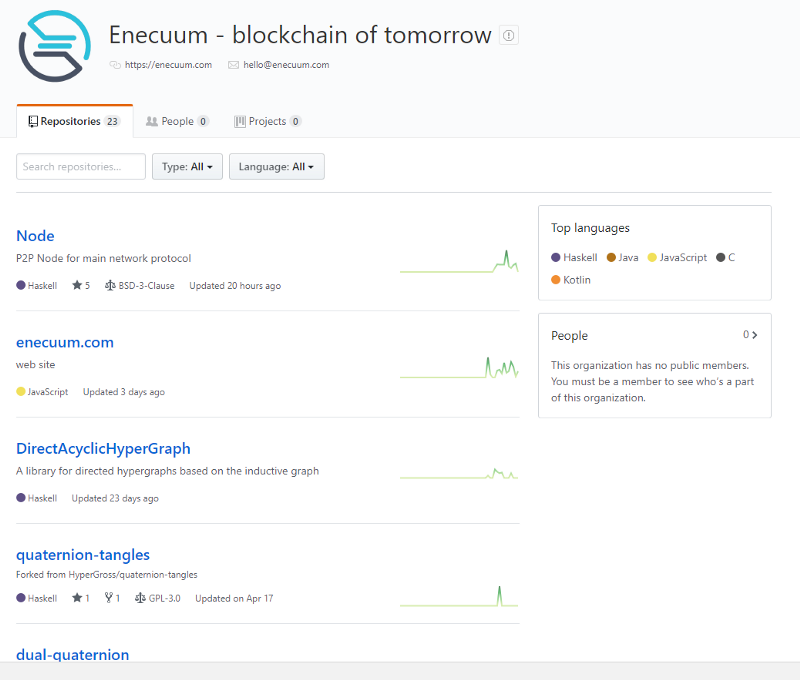Click the report icon beside organization title
Screen dimensions: 800x680
509,35
